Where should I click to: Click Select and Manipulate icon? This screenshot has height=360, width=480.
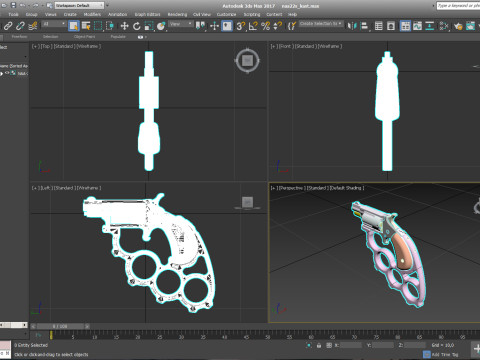click(214, 26)
